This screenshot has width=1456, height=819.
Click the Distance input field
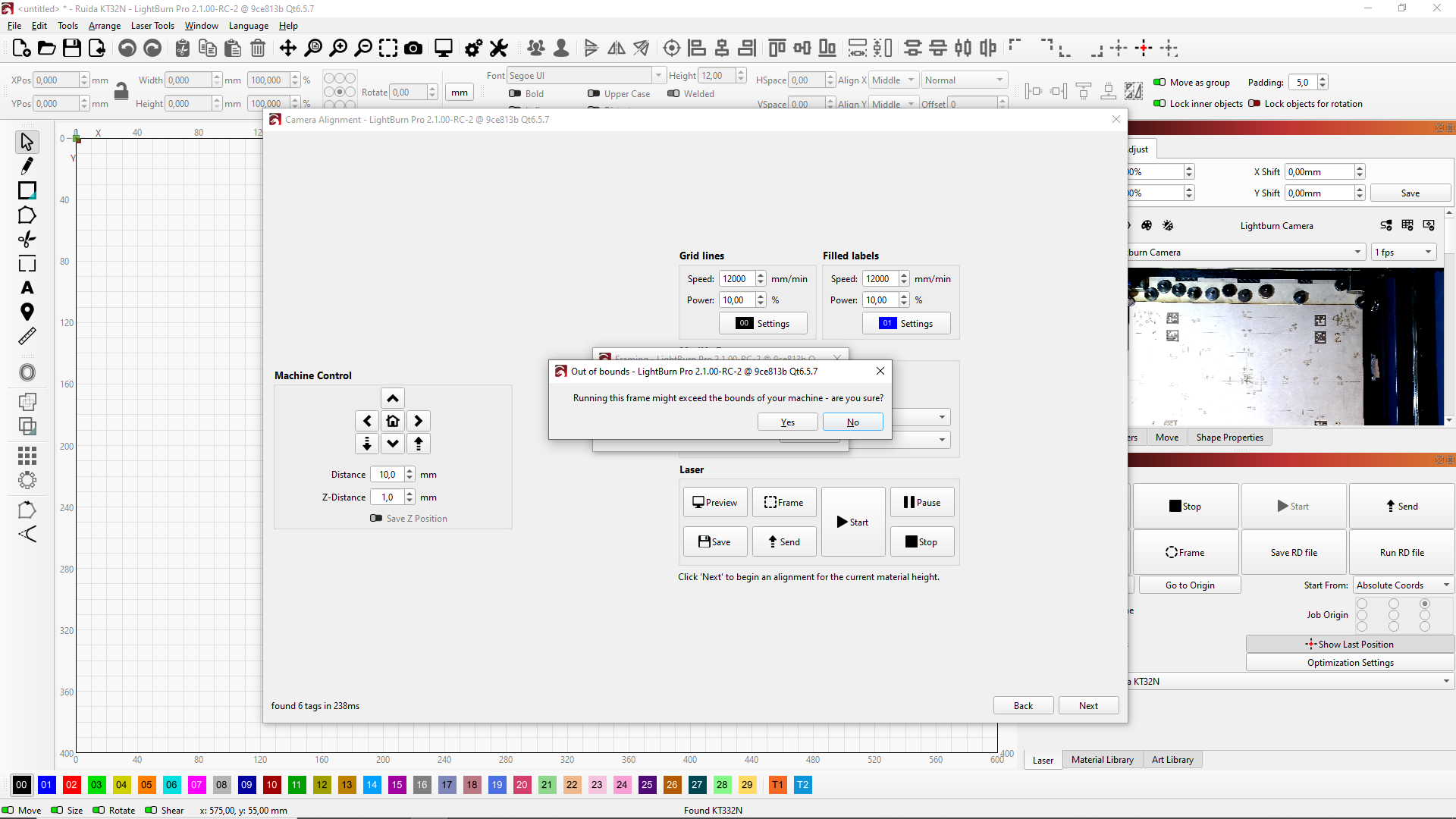pos(388,475)
